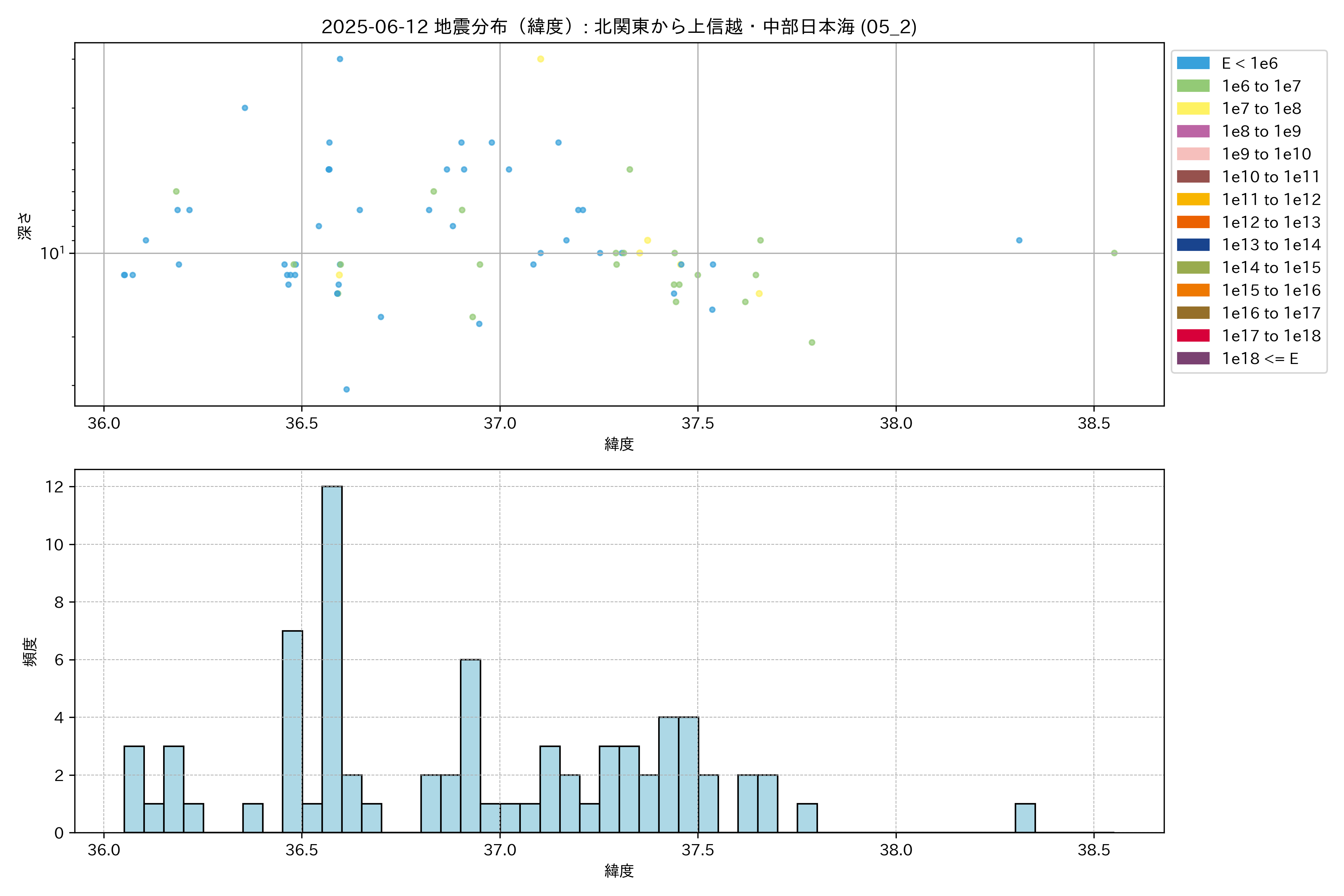Click the green 1e6 to 1e7 legend swatch
Image resolution: width=1344 pixels, height=896 pixels.
coord(1193,86)
